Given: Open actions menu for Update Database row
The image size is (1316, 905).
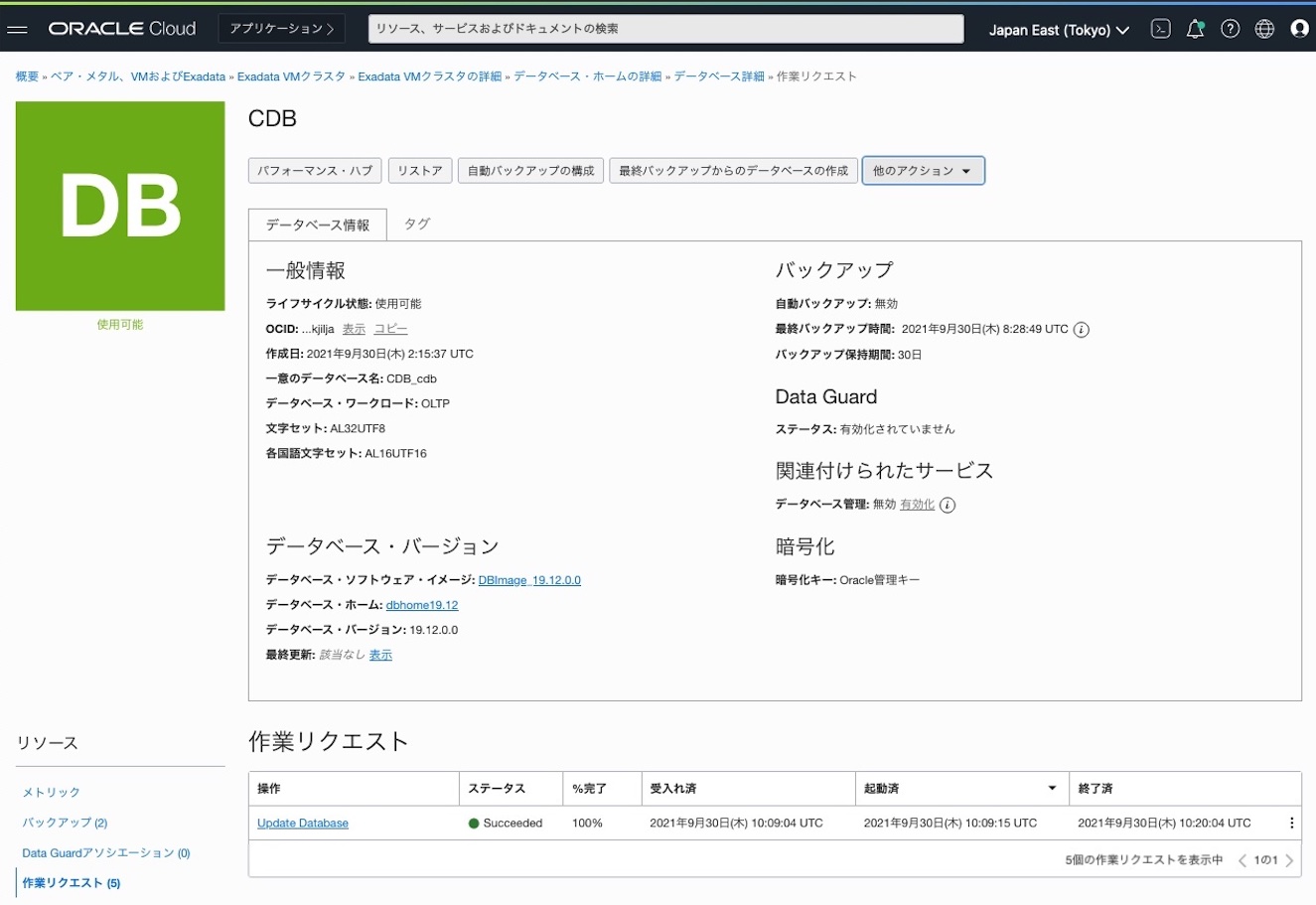Looking at the screenshot, I should tap(1291, 823).
